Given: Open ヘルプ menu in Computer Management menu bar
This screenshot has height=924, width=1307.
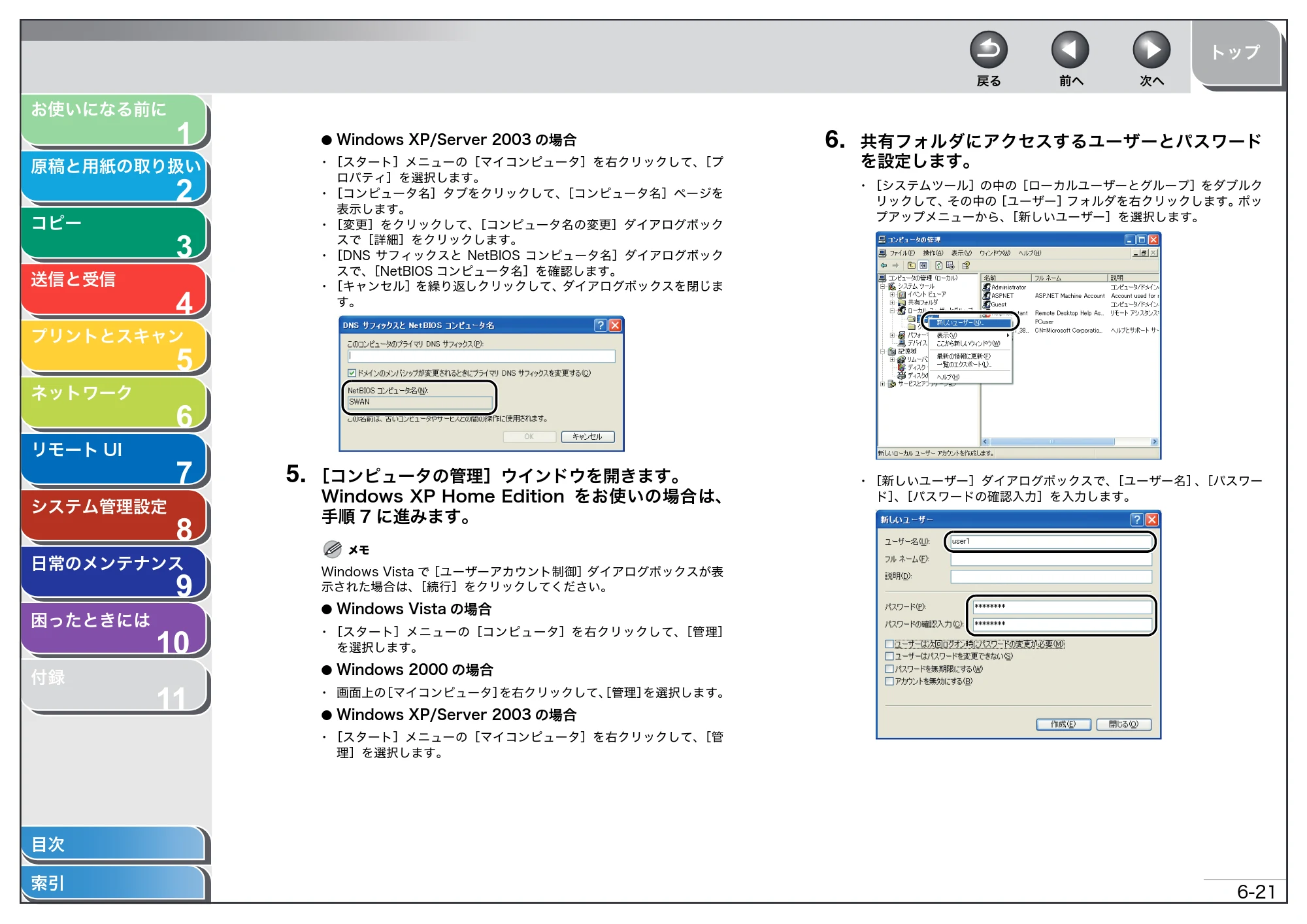Looking at the screenshot, I should pyautogui.click(x=1029, y=253).
